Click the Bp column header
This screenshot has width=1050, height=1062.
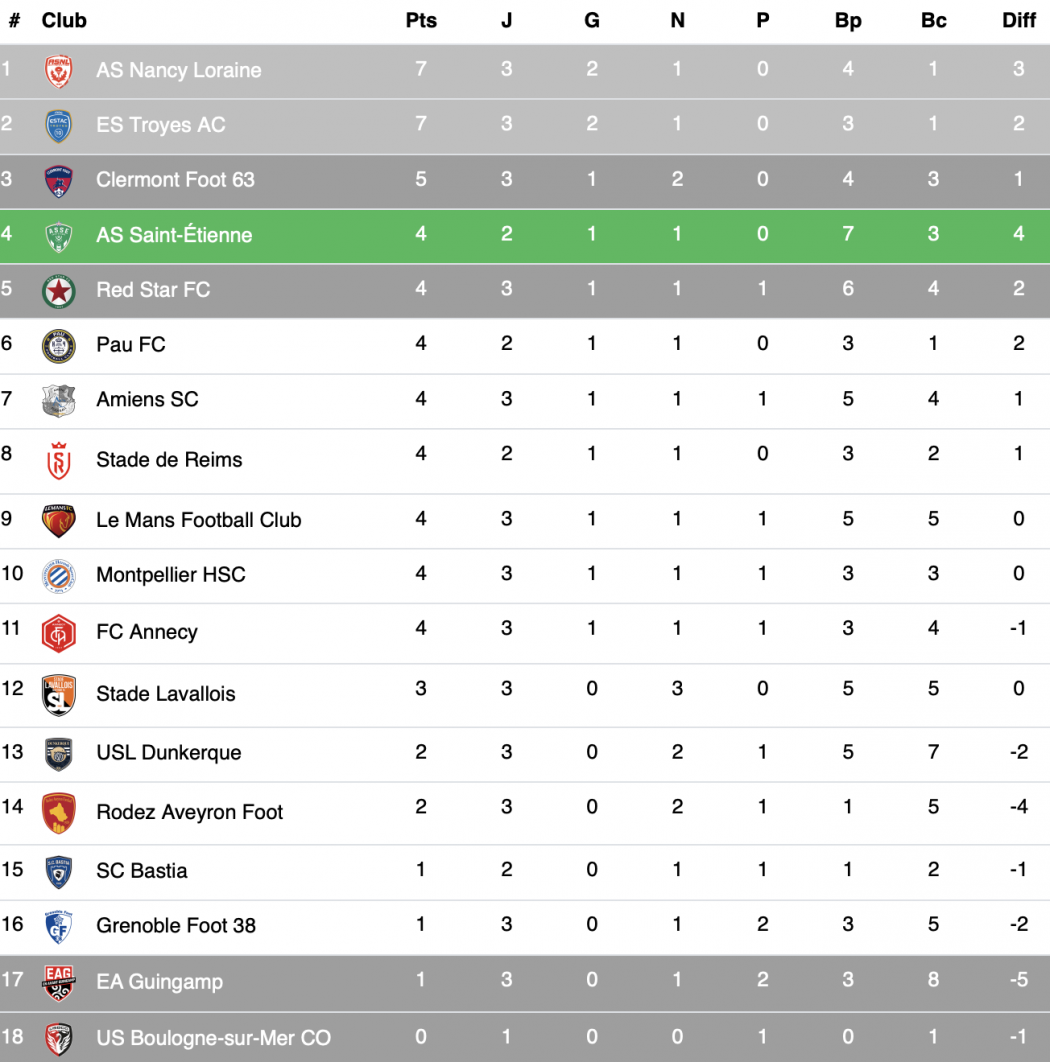847,20
